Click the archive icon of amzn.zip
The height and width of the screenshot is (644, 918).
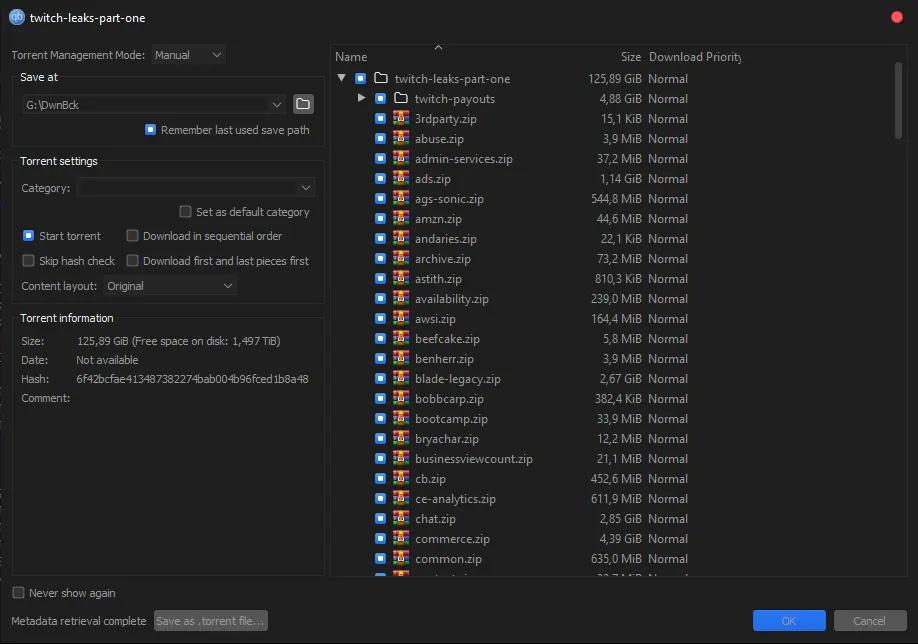tap(400, 218)
